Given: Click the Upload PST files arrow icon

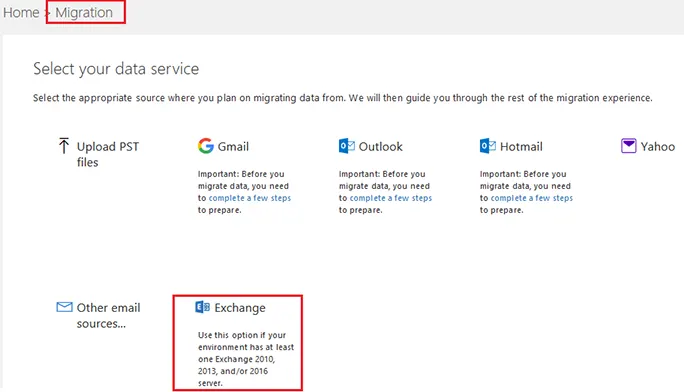Looking at the screenshot, I should click(x=64, y=146).
